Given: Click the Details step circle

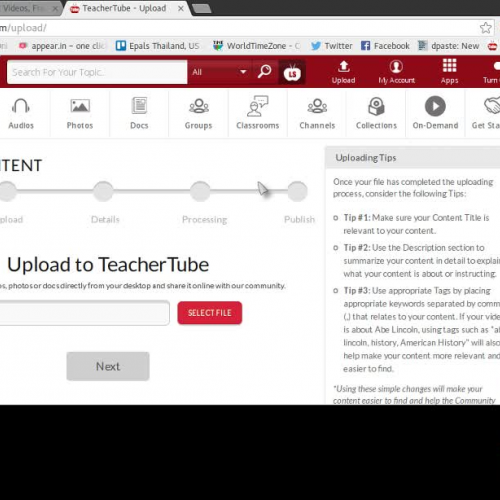Looking at the screenshot, I should tap(103, 191).
